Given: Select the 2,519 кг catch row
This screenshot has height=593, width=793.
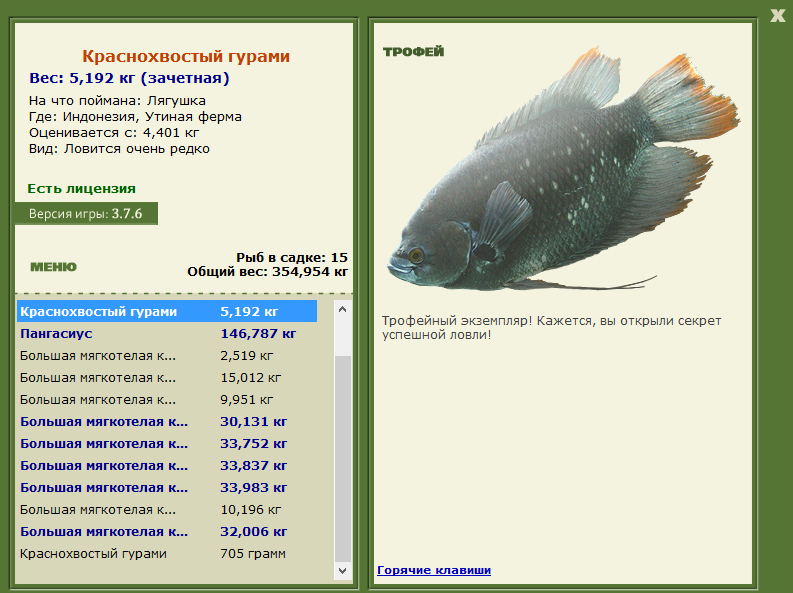Looking at the screenshot, I should [167, 356].
